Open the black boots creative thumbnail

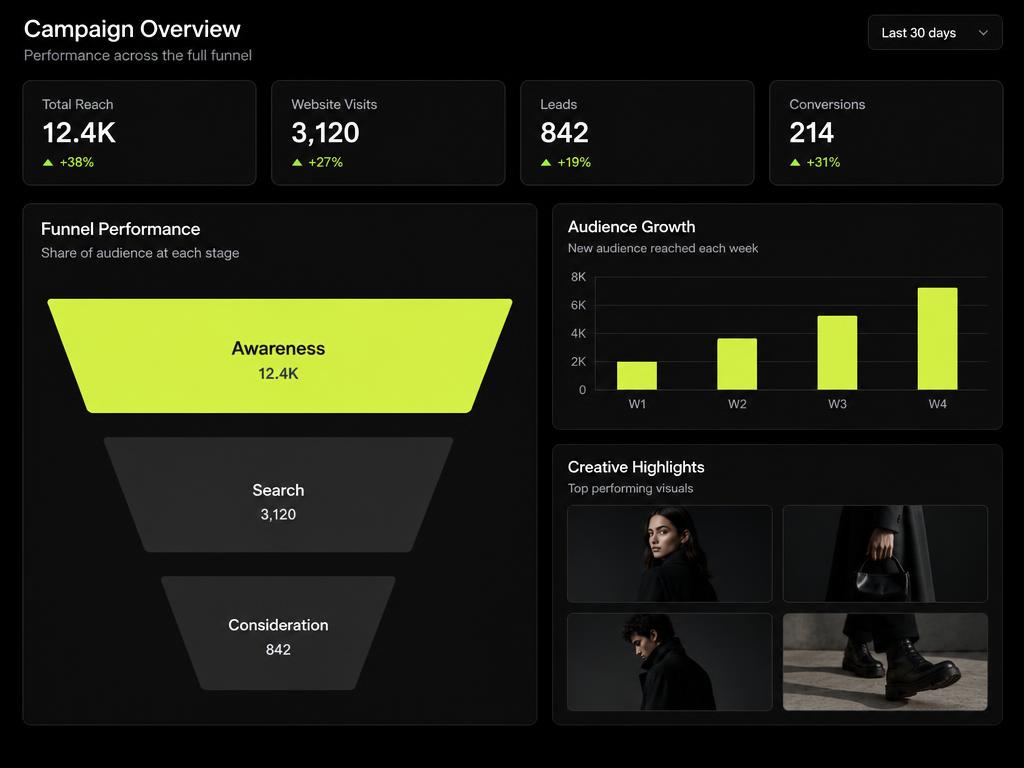pos(885,662)
